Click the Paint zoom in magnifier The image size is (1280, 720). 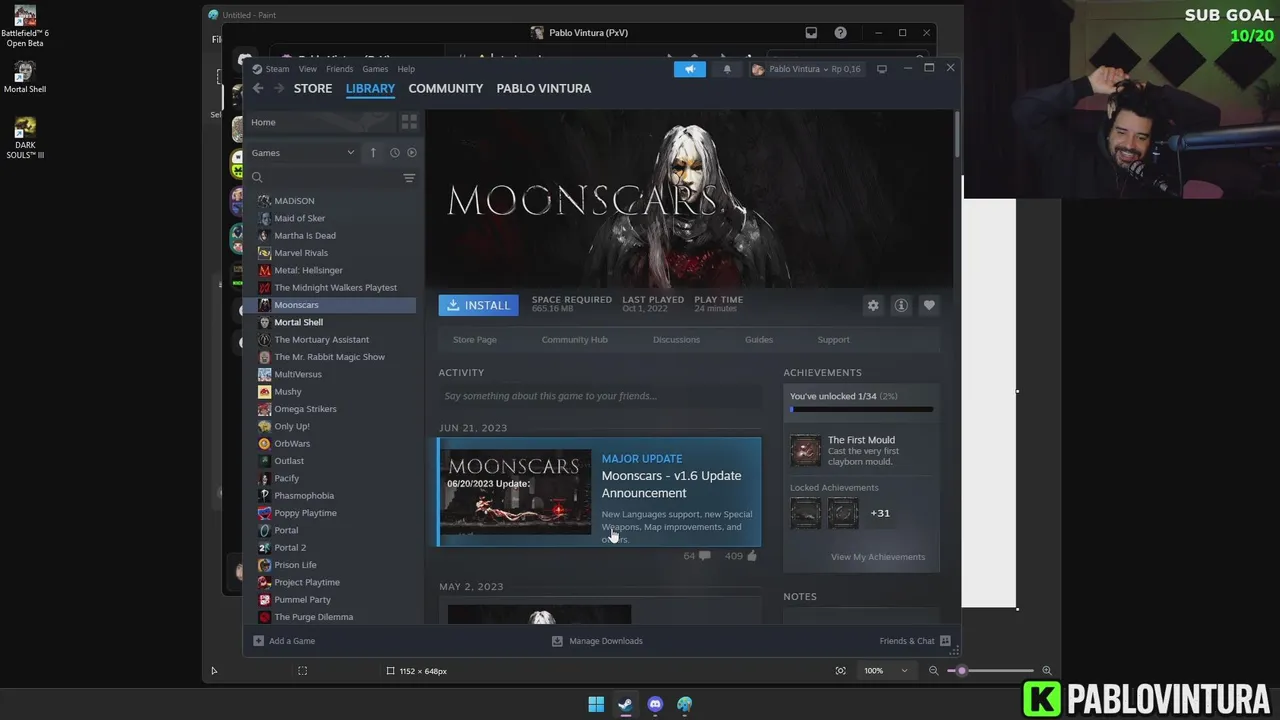click(x=1047, y=671)
